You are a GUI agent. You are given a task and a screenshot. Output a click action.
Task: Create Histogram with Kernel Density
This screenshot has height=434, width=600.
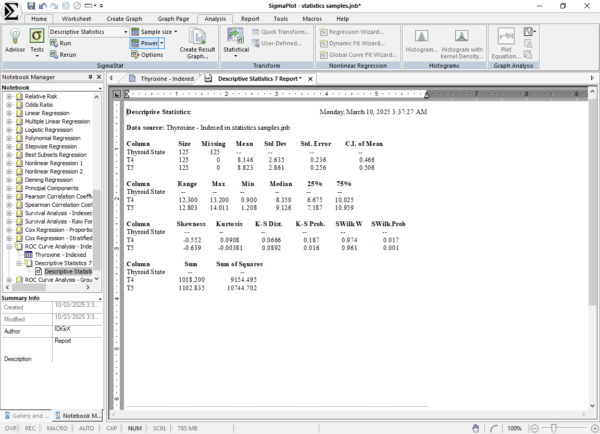462,43
